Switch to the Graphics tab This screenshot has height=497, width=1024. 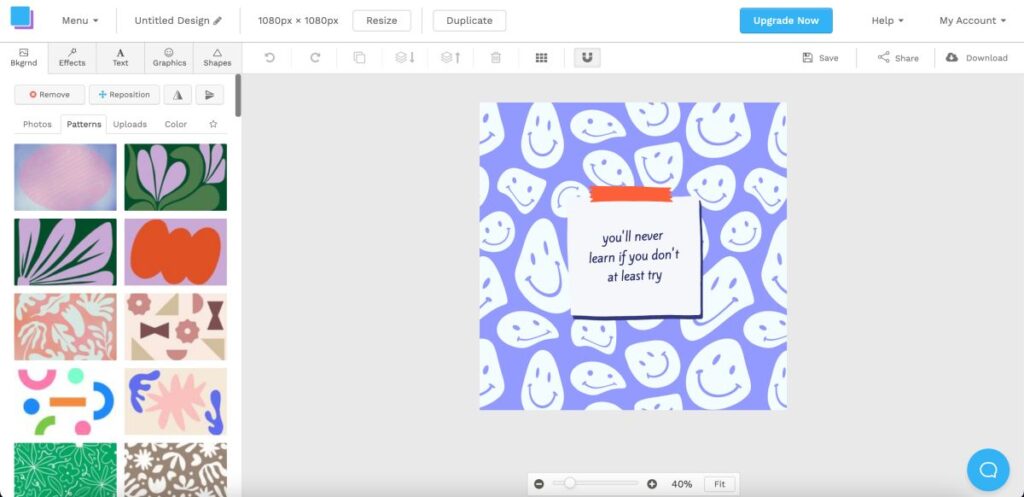click(x=169, y=57)
